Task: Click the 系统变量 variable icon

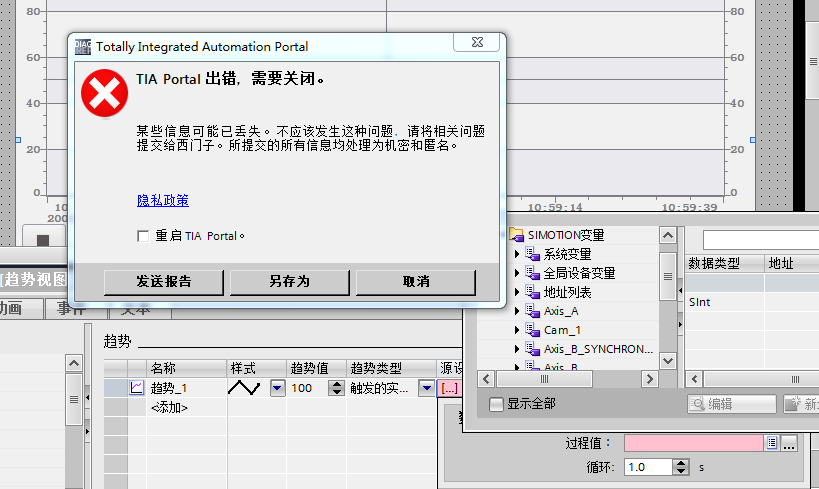Action: pos(532,254)
